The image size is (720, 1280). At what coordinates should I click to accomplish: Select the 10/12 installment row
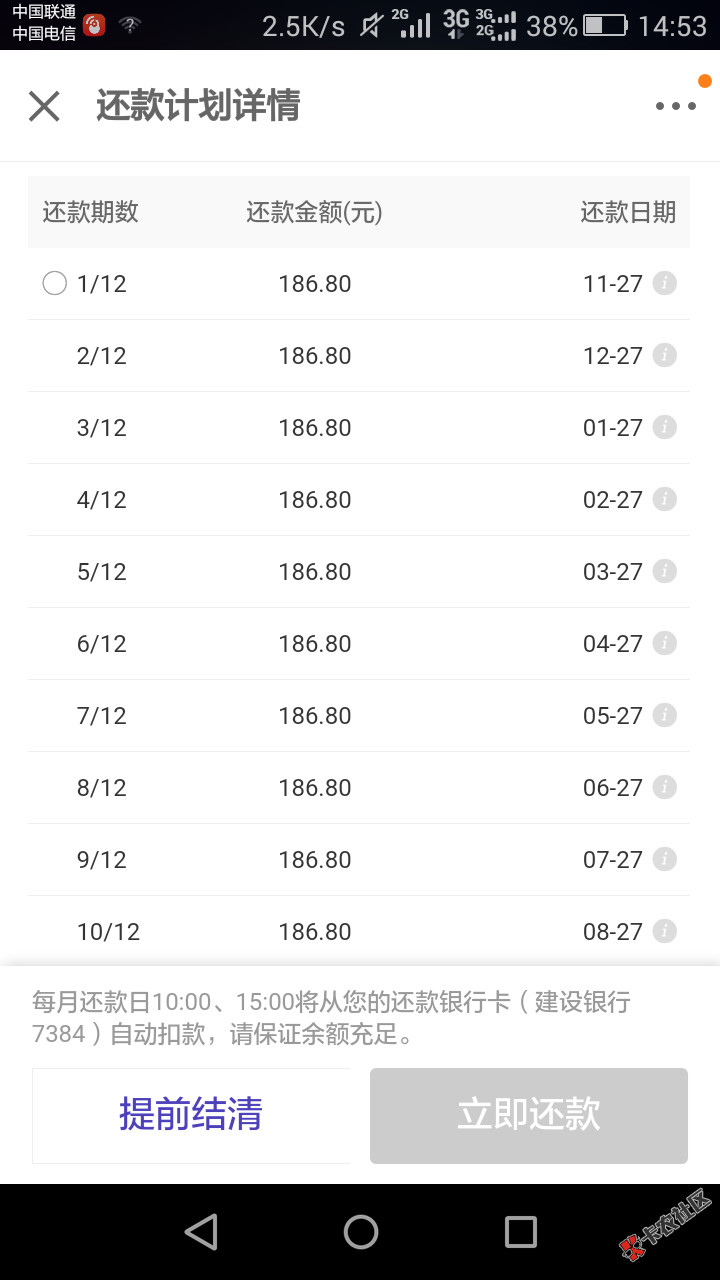(359, 932)
